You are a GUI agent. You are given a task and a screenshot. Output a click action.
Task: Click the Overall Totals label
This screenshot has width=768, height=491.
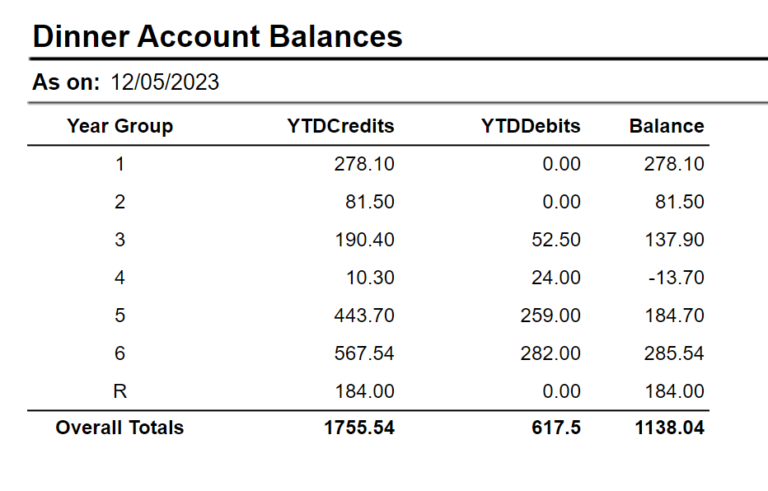pos(119,428)
